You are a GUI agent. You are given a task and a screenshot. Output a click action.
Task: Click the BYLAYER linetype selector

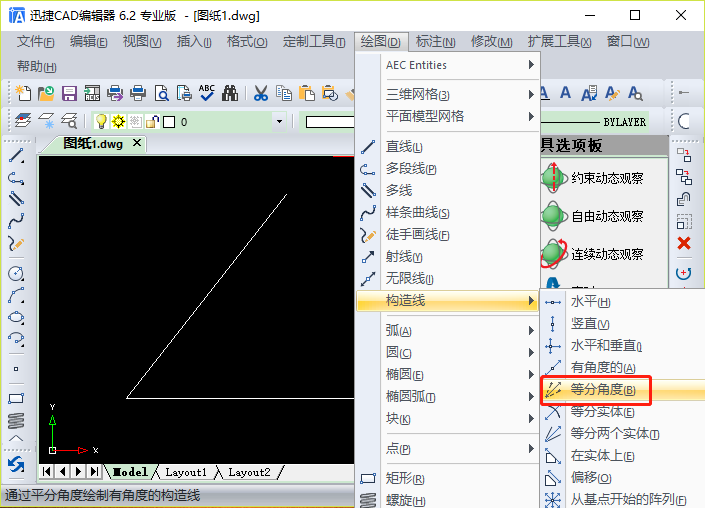[593, 122]
